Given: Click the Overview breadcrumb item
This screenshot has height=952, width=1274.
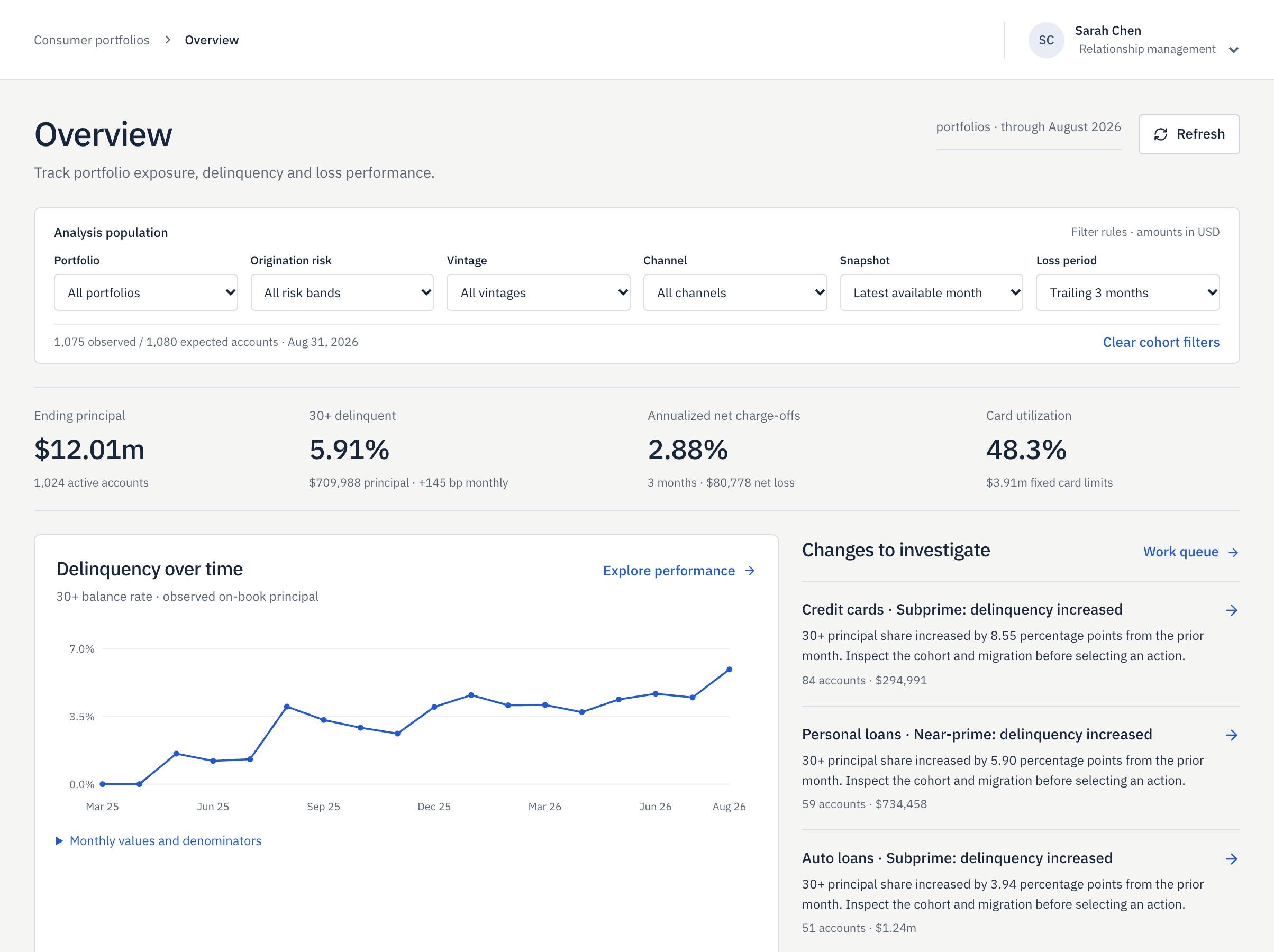Looking at the screenshot, I should [x=212, y=40].
